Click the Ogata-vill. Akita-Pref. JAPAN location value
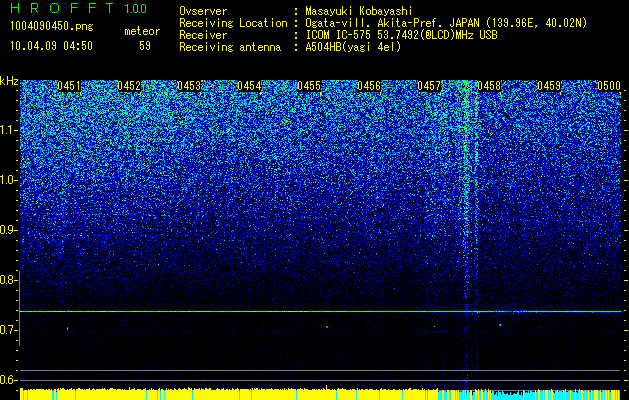 point(446,23)
